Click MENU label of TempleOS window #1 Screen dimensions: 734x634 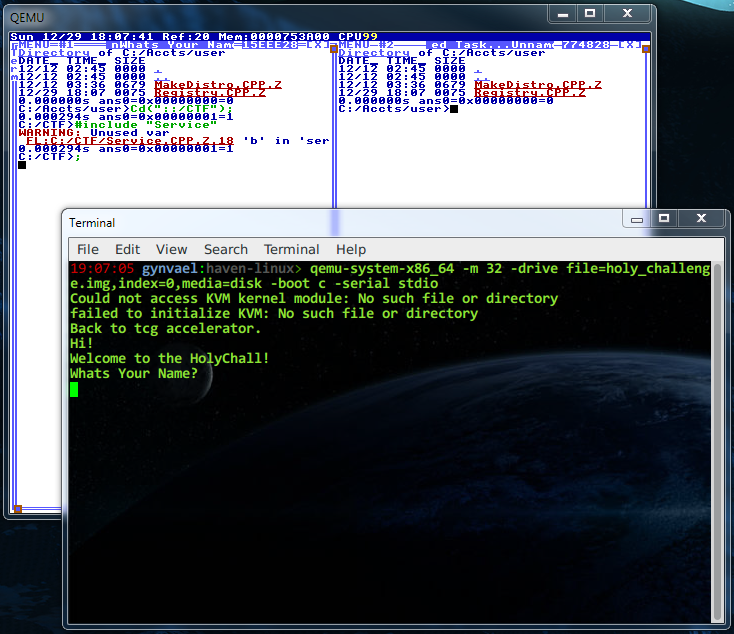tap(34, 45)
